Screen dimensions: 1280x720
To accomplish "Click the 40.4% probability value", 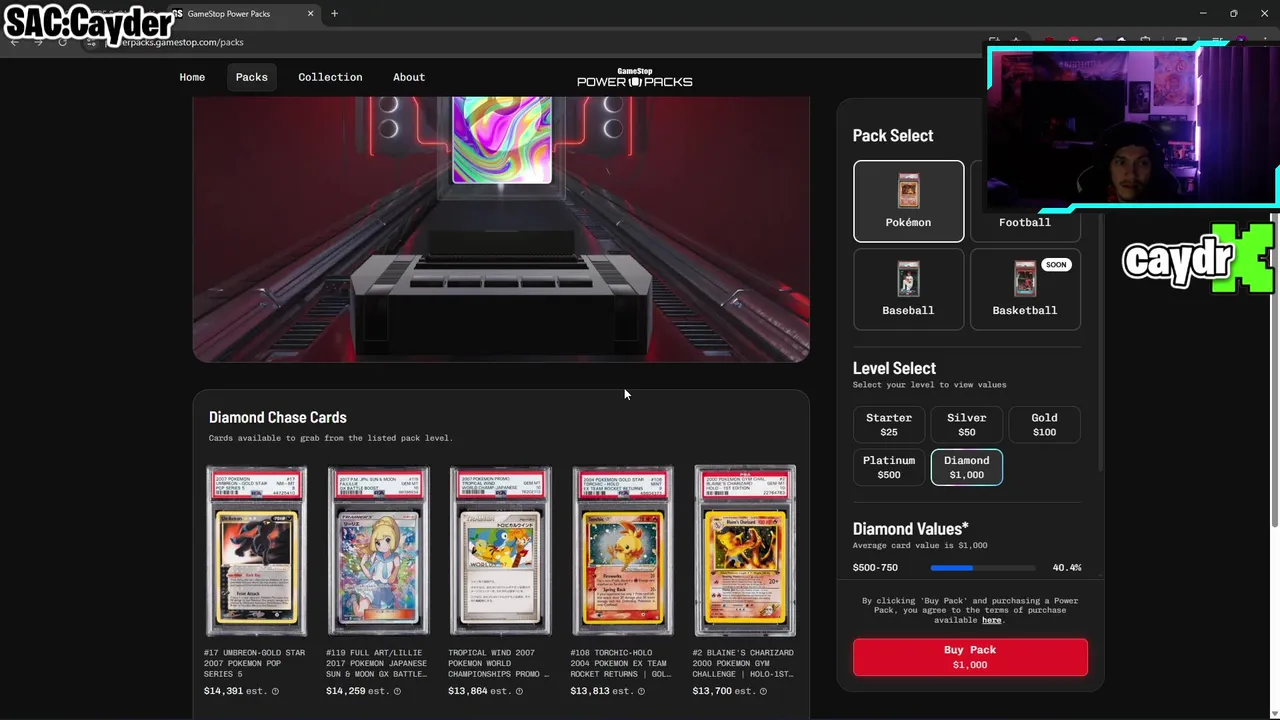I will (x=1067, y=568).
